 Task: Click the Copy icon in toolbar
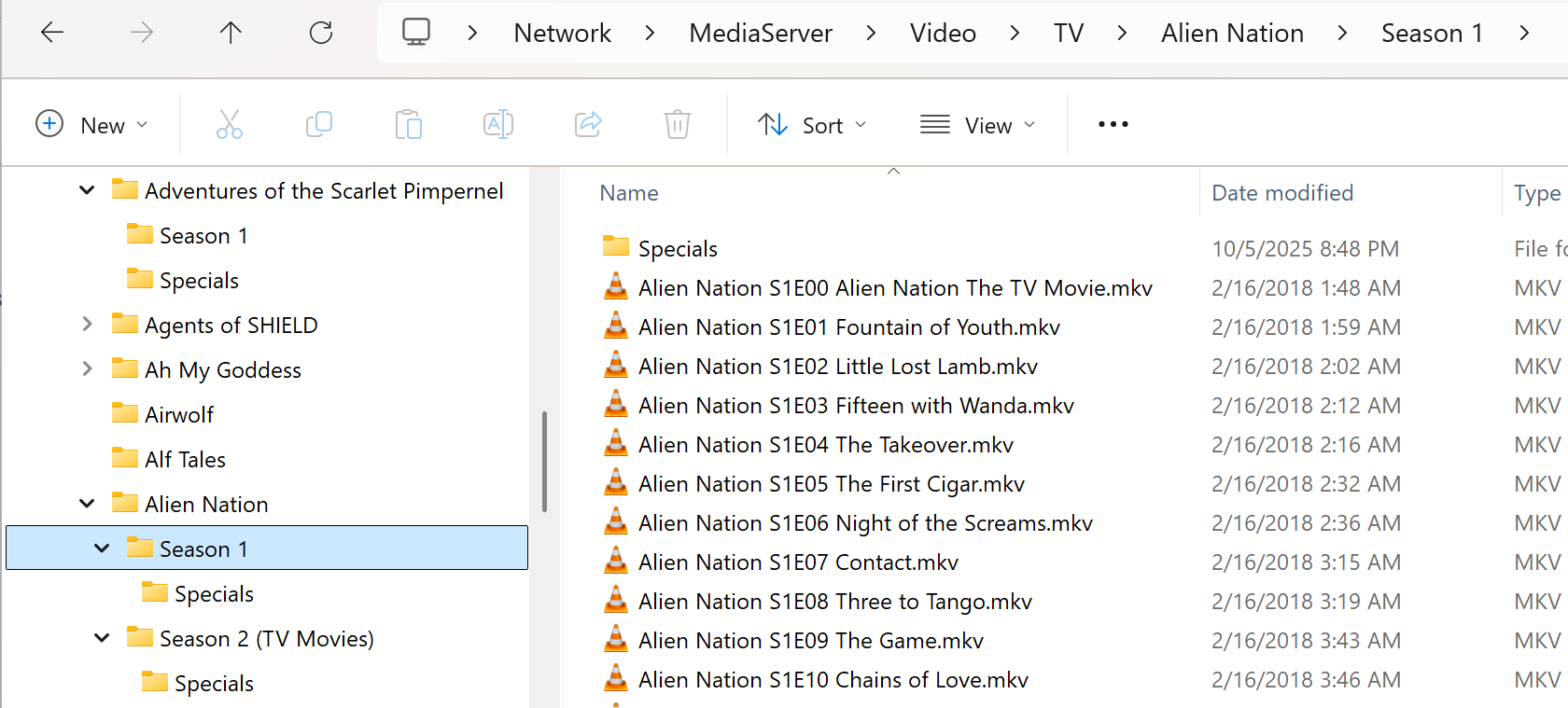point(319,124)
